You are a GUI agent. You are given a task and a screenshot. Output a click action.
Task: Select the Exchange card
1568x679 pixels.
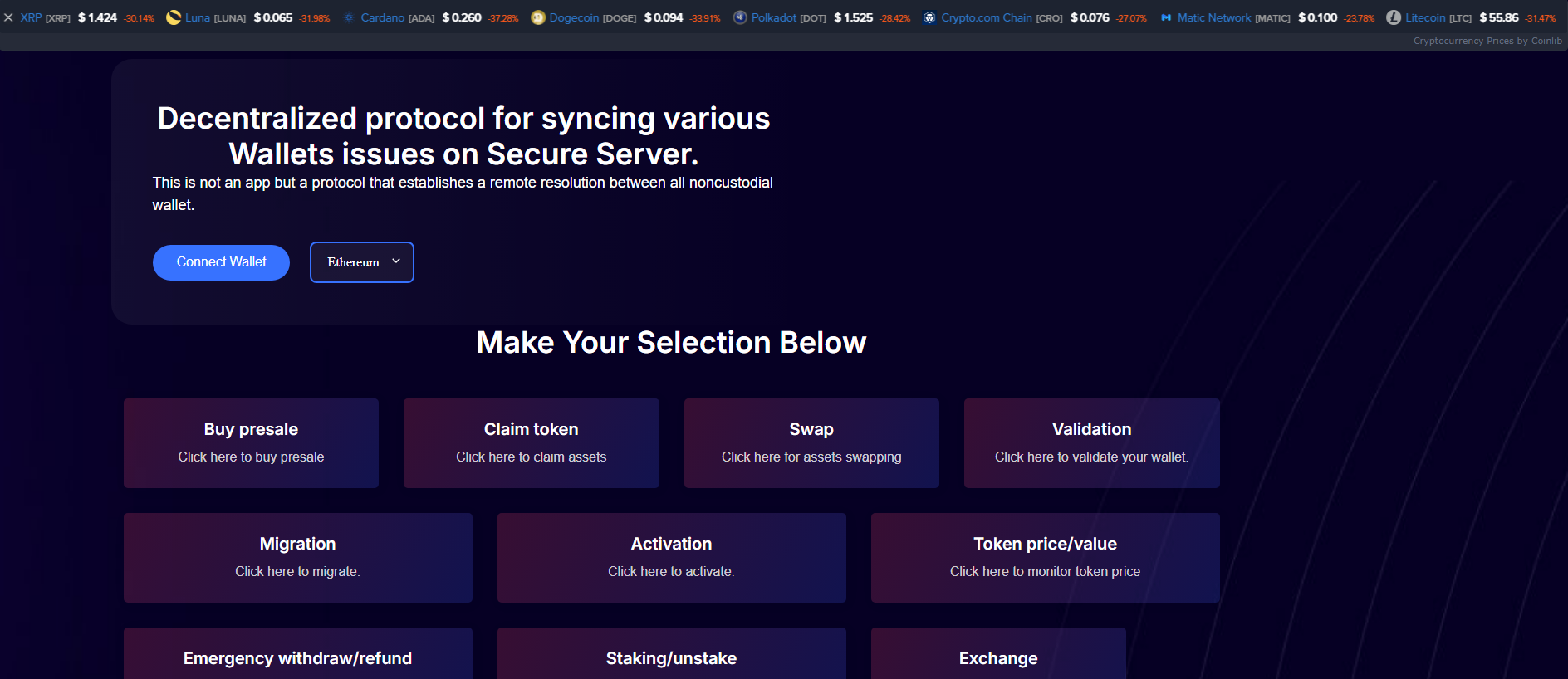pyautogui.click(x=998, y=654)
